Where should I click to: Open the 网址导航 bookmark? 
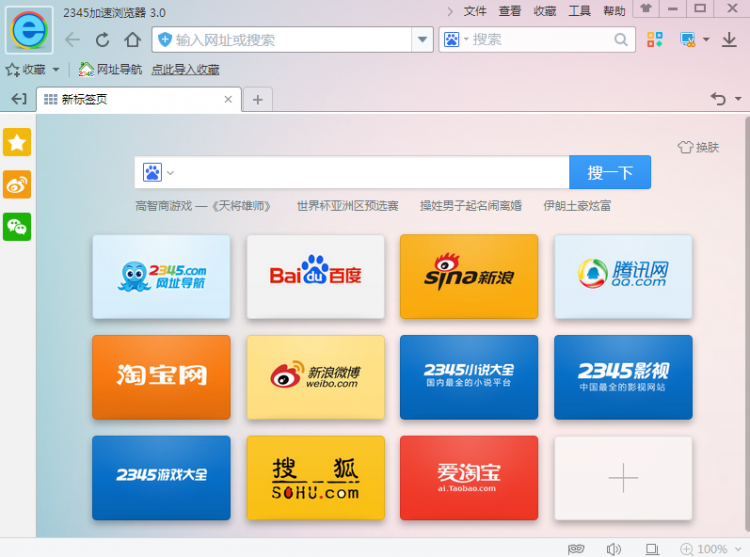point(110,70)
